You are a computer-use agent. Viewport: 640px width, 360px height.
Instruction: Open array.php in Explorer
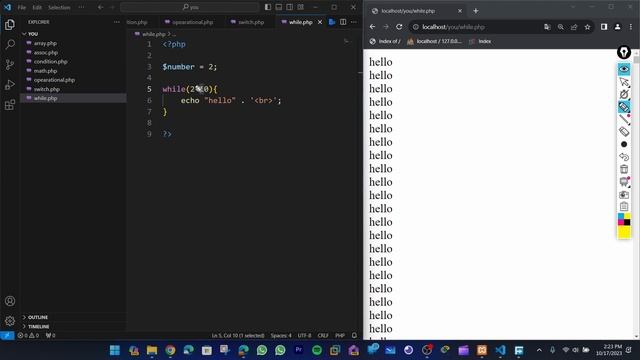click(x=45, y=43)
